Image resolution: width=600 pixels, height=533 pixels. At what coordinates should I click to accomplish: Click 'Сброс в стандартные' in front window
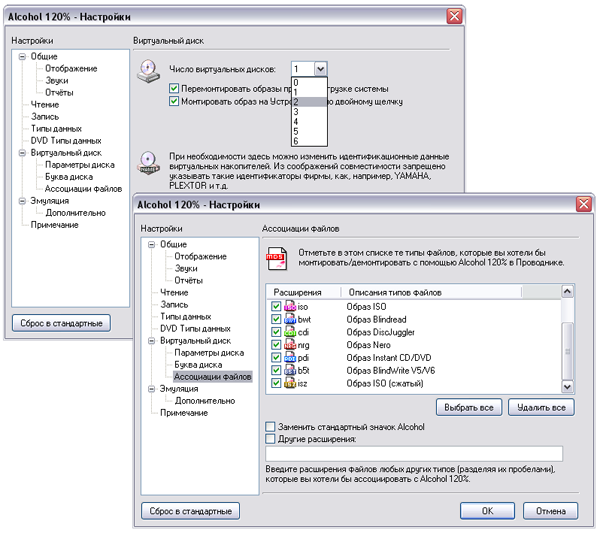coord(191,511)
